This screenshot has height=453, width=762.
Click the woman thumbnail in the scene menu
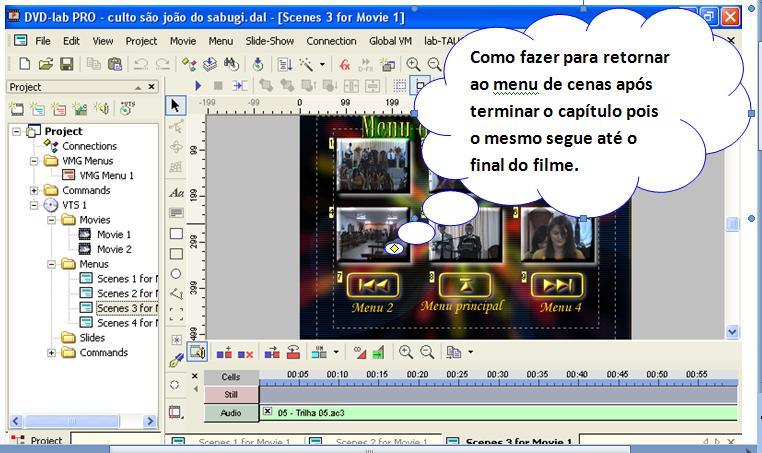pos(557,235)
